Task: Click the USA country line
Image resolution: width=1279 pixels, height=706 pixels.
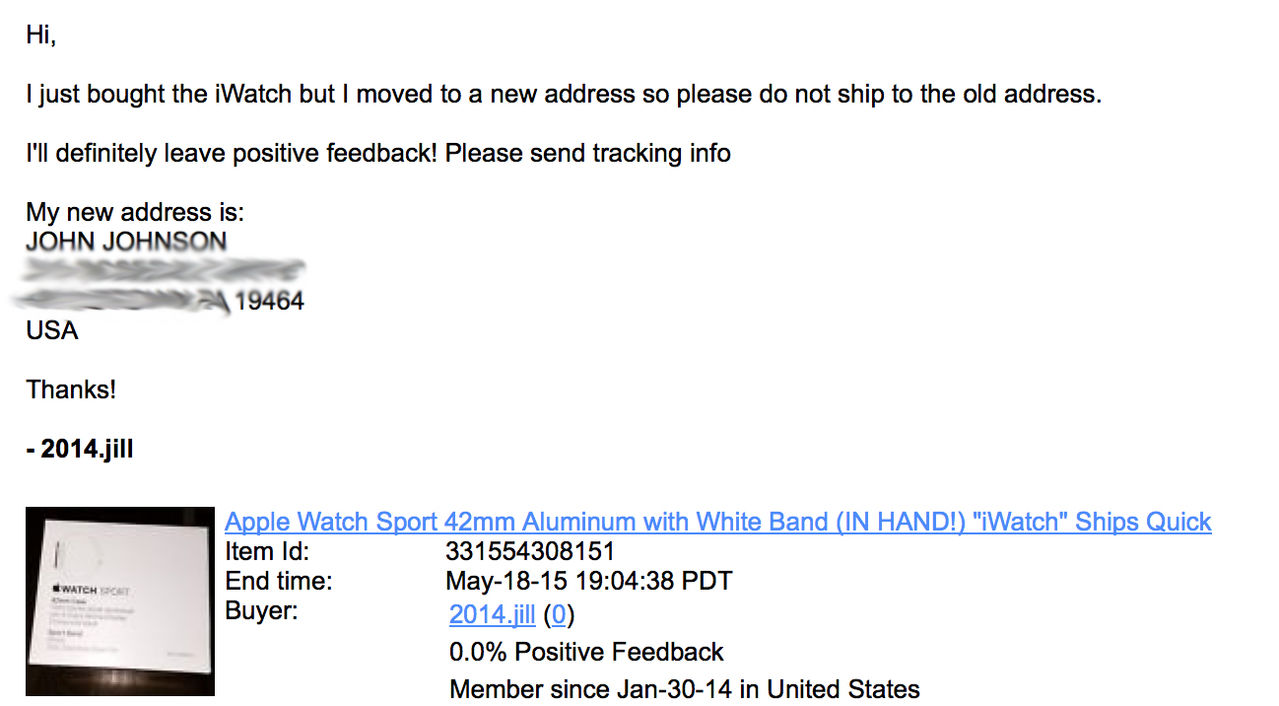Action: click(52, 330)
